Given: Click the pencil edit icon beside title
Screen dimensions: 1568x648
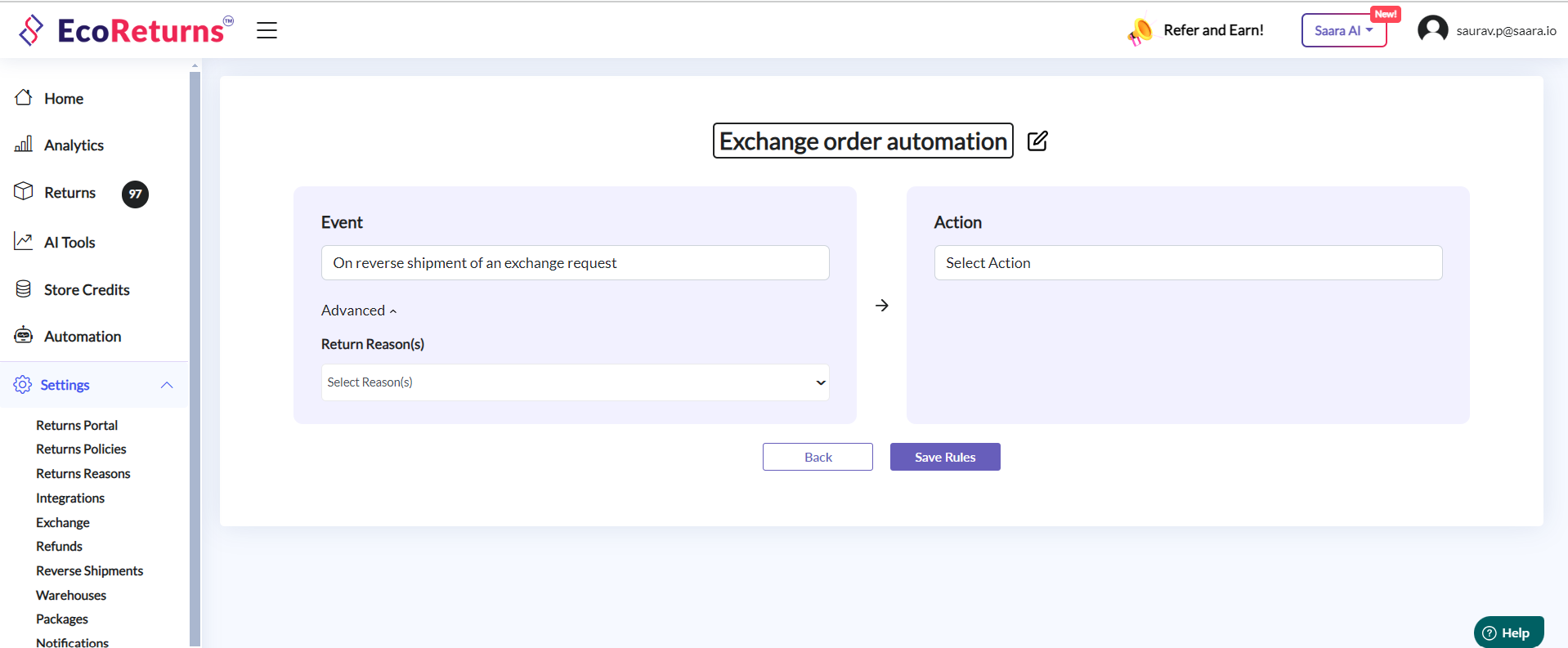Looking at the screenshot, I should (1037, 141).
